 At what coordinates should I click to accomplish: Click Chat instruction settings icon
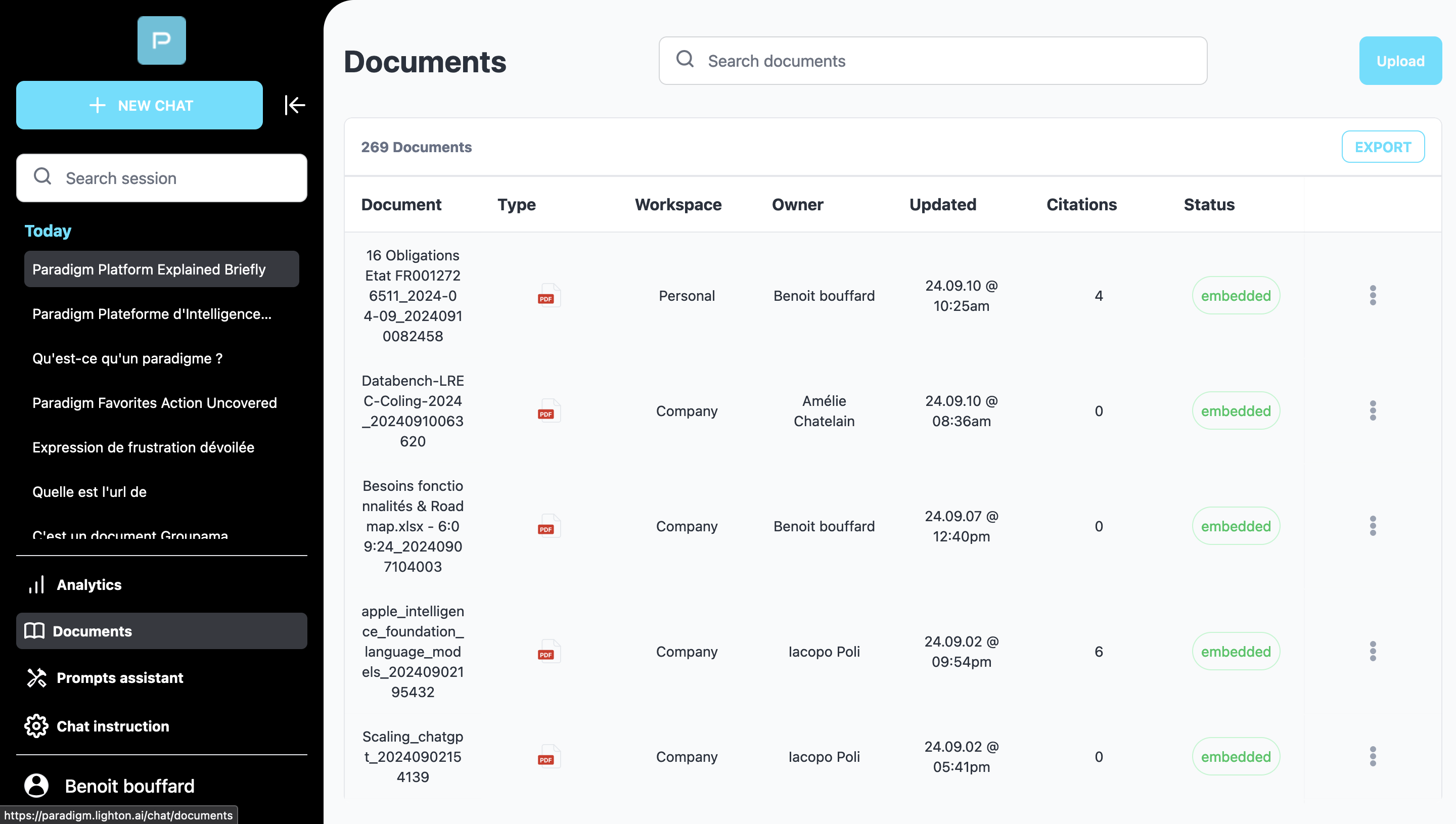(37, 725)
